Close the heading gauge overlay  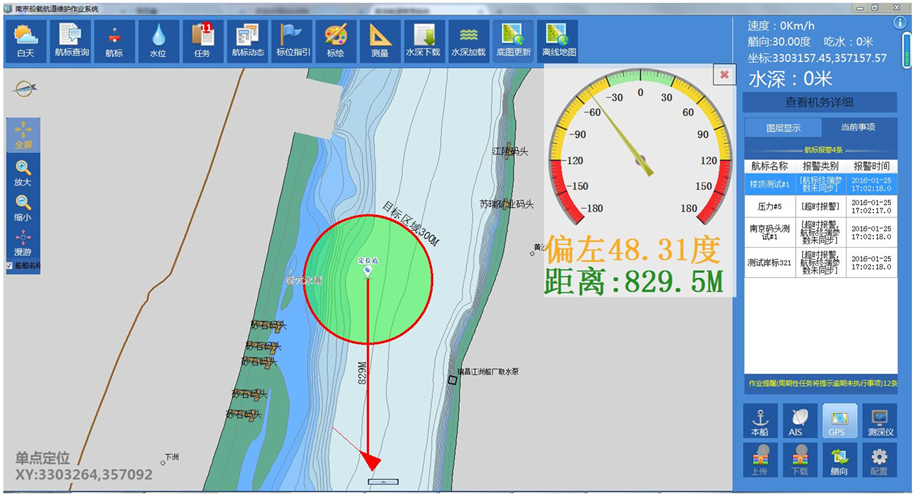[x=724, y=75]
